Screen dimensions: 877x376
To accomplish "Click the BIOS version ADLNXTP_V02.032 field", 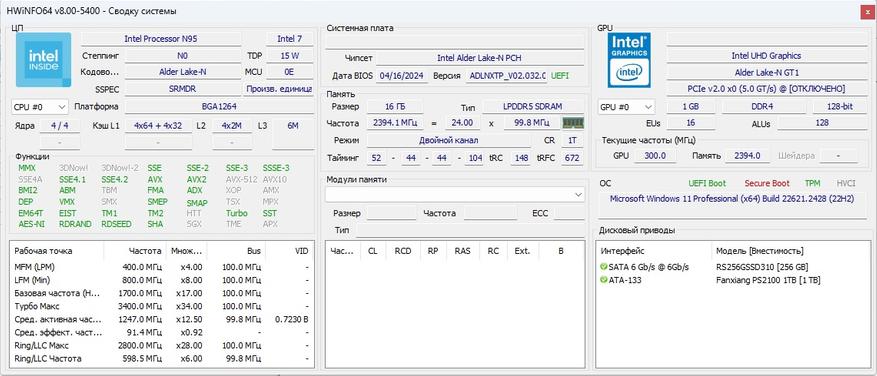I will [x=507, y=76].
